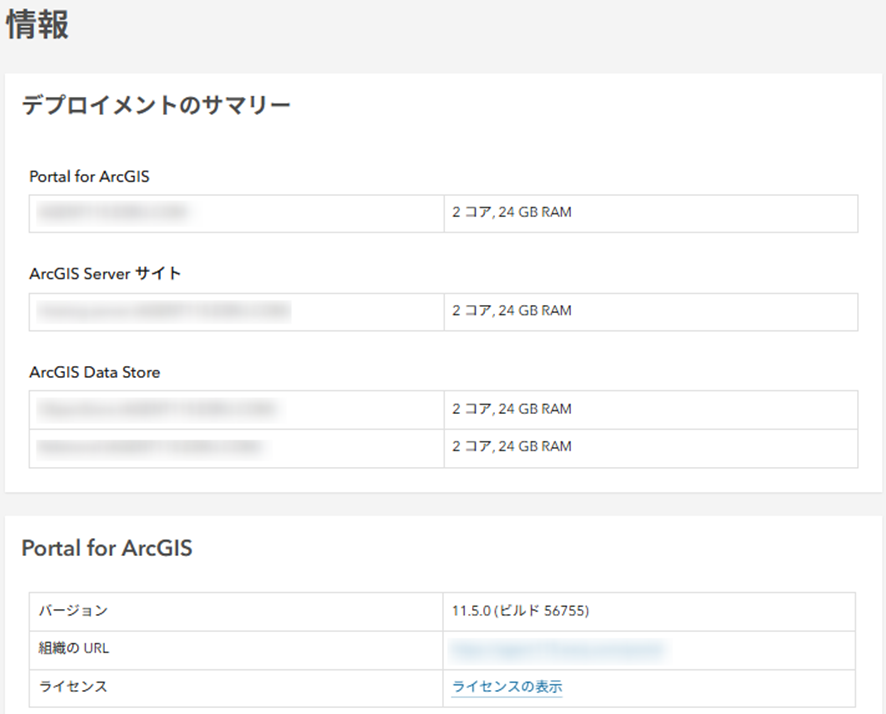Click the "ArcGIS Data Store" label

pyautogui.click(x=95, y=373)
